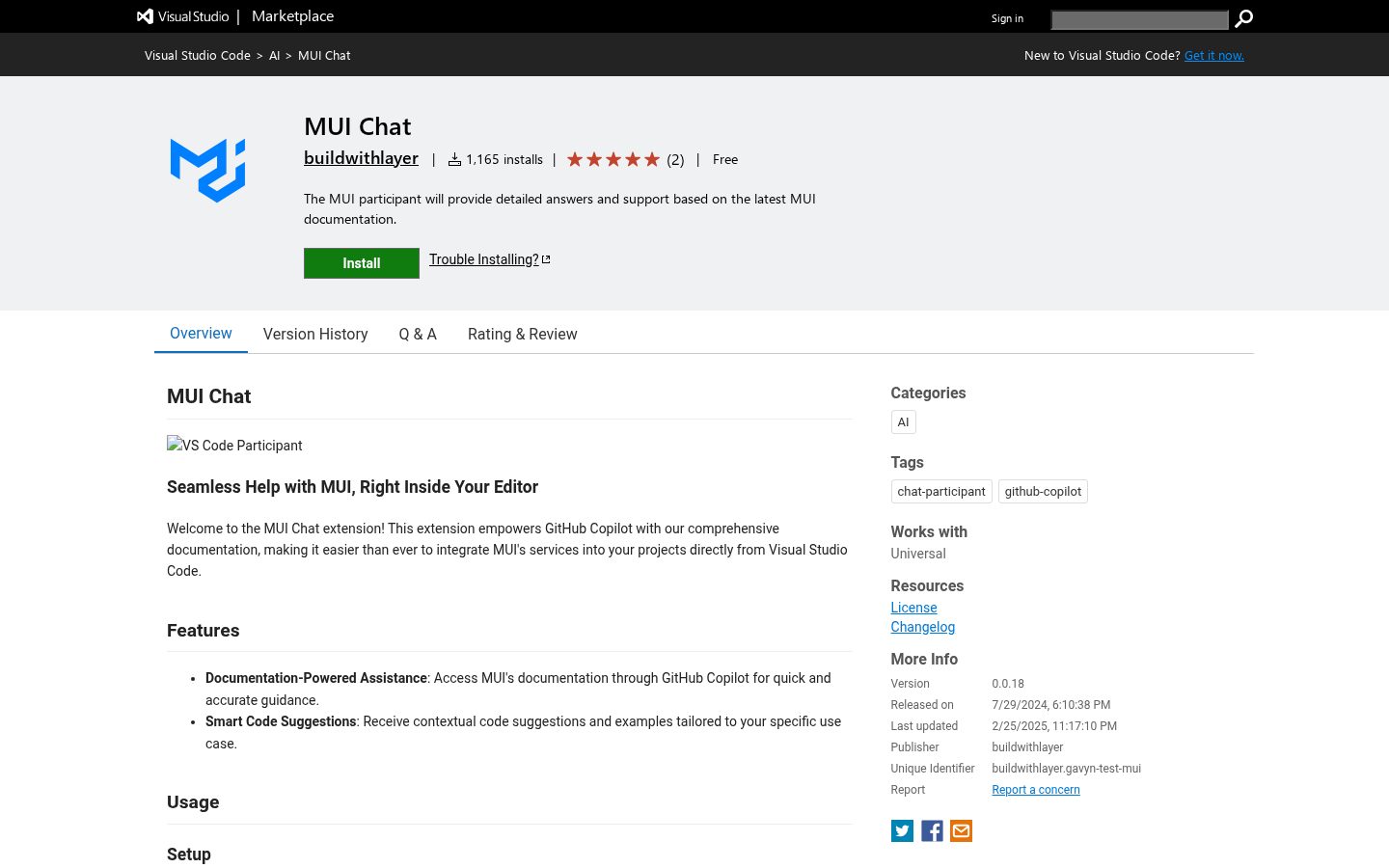The width and height of the screenshot is (1389, 868).
Task: Click the Free price label
Action: tap(725, 159)
